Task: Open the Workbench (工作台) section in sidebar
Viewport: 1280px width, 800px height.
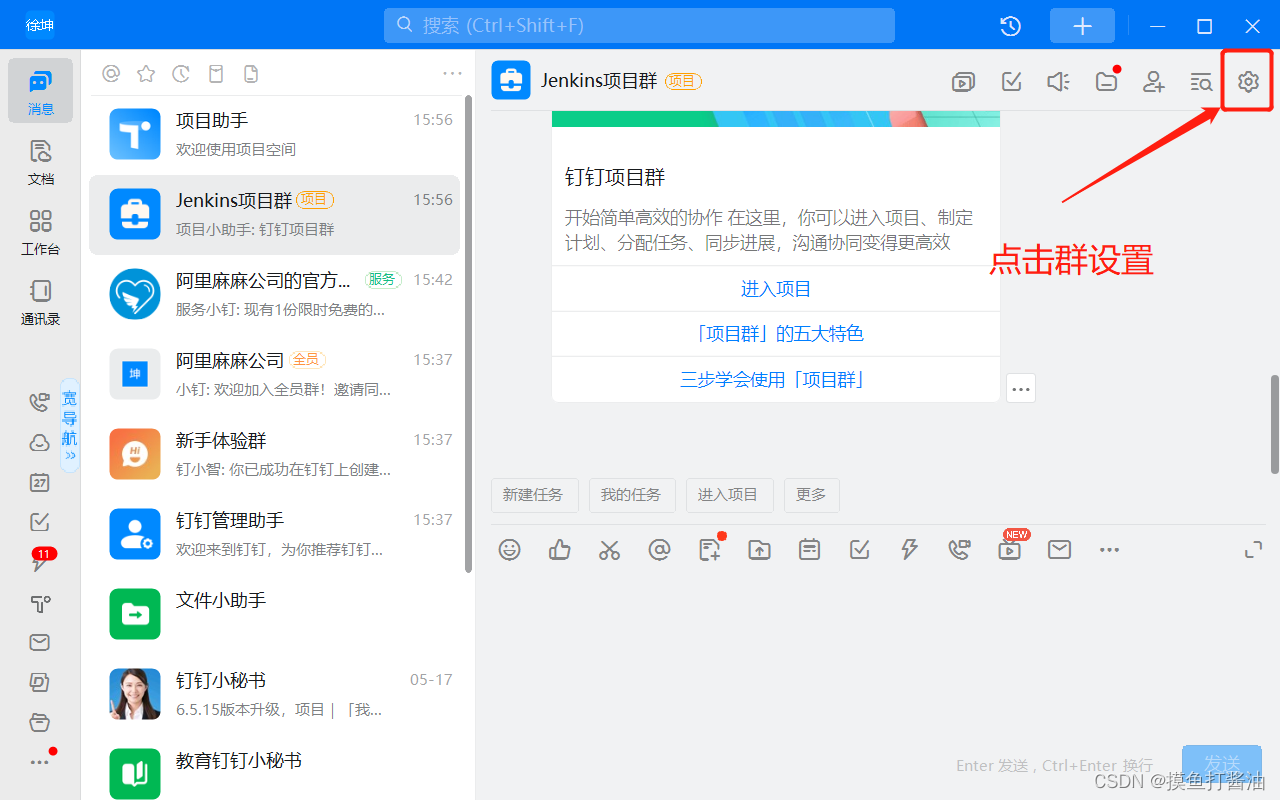Action: click(40, 231)
